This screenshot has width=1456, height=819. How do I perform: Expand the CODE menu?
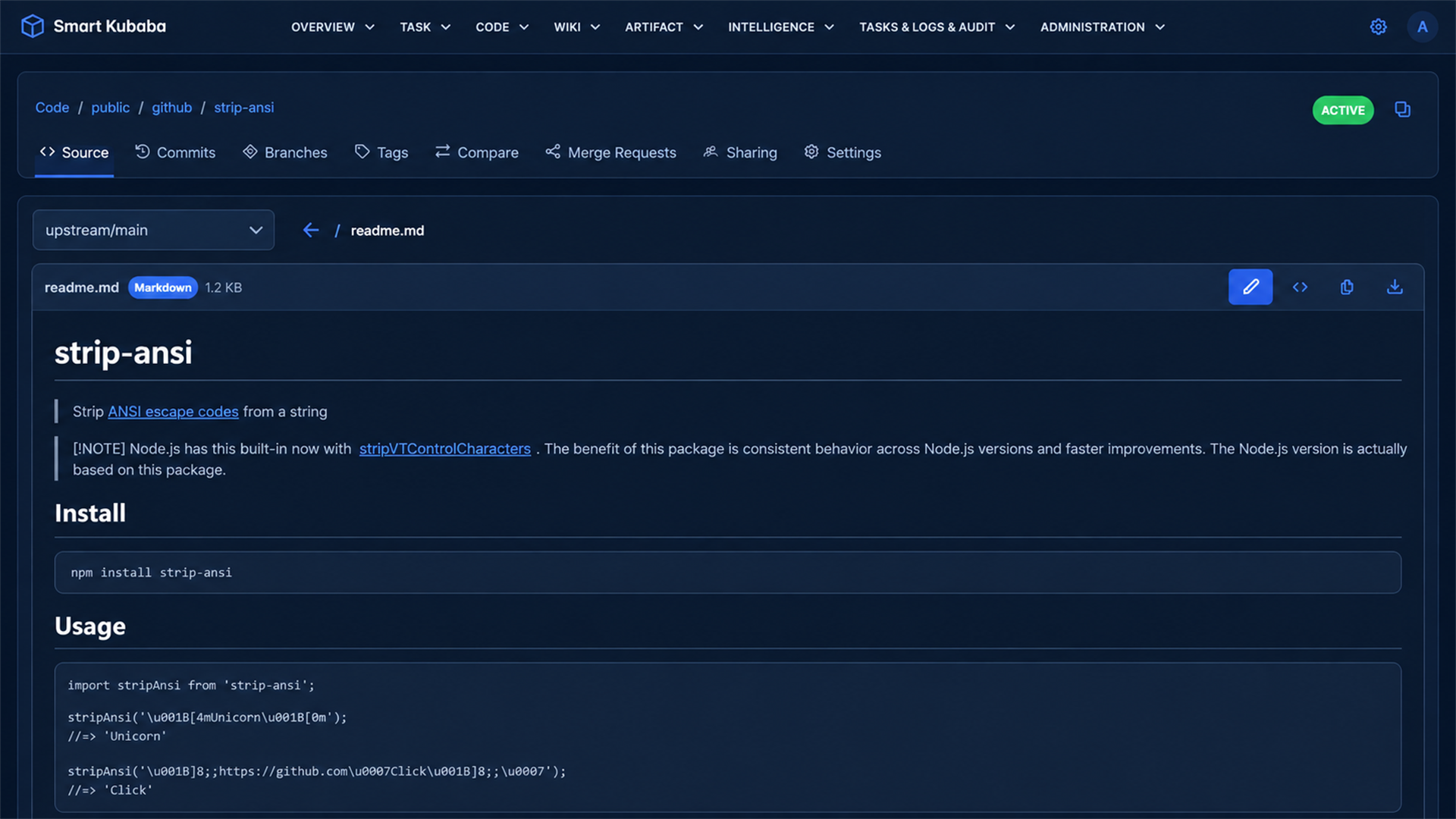tap(502, 27)
